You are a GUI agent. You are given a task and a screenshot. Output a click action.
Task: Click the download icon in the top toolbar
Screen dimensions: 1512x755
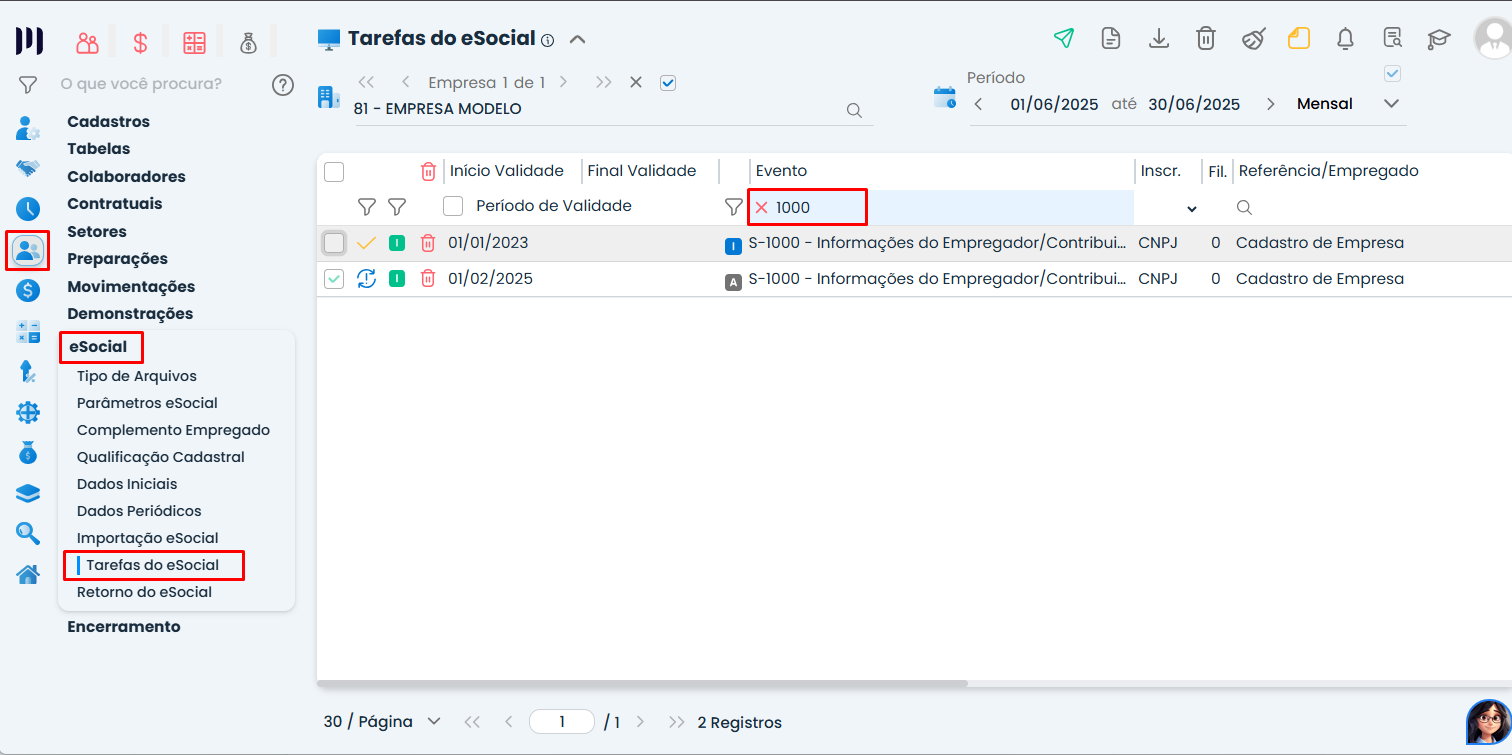(x=1159, y=39)
